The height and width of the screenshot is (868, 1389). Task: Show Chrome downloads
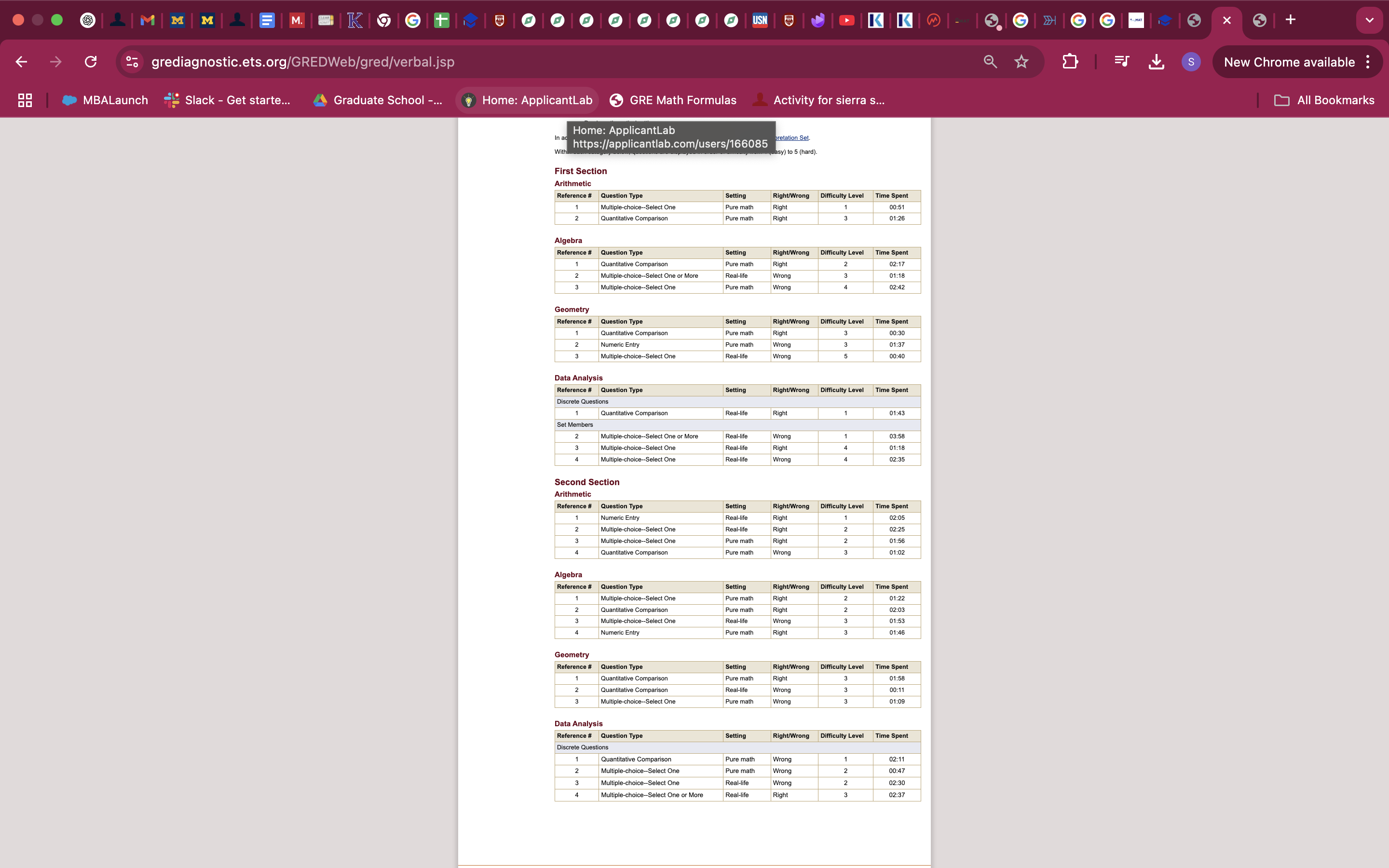pos(1157,62)
